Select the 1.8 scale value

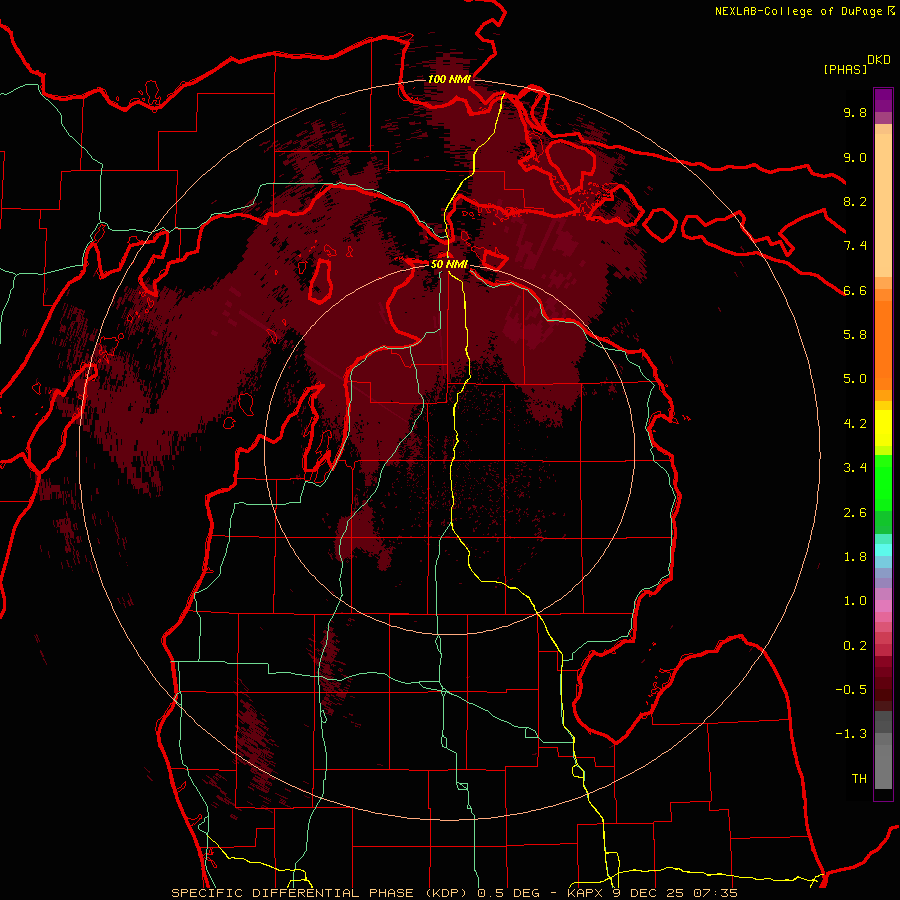tap(855, 557)
